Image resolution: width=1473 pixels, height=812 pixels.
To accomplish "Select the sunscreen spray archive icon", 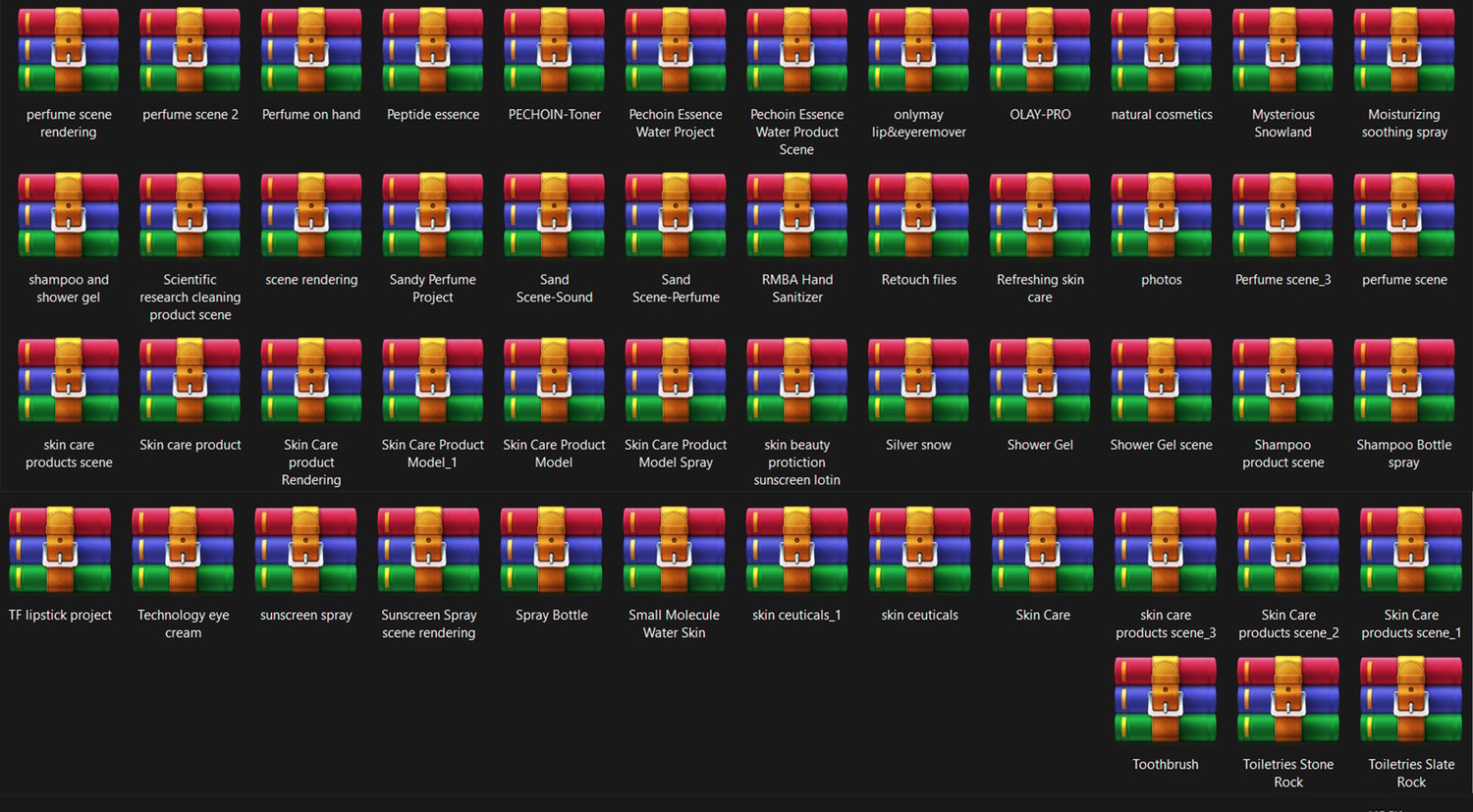I will (306, 550).
